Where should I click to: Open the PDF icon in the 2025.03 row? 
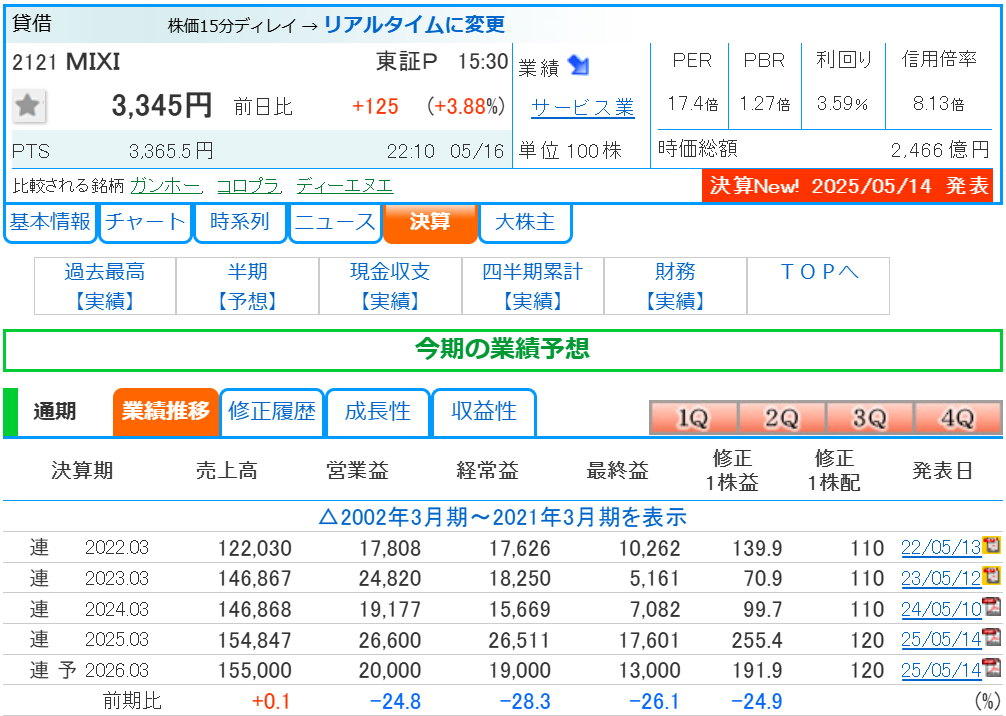pos(992,638)
